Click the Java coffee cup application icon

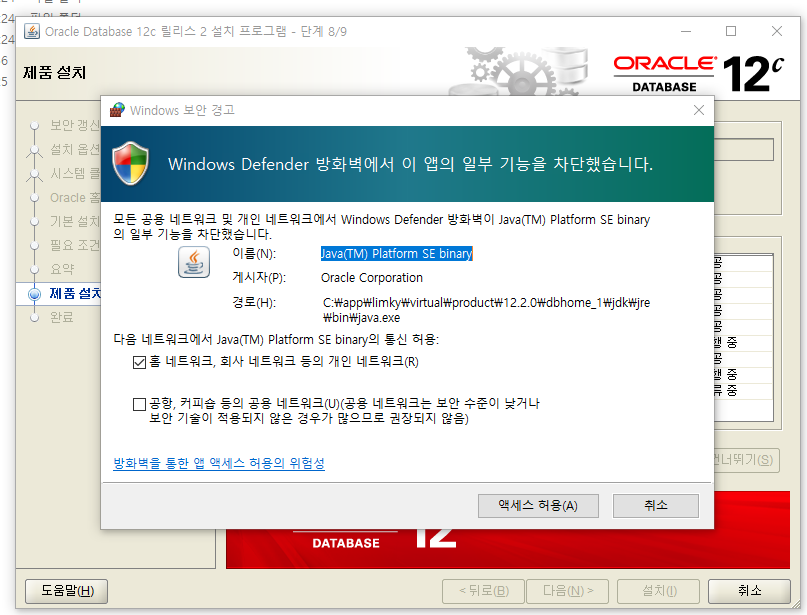coord(194,262)
